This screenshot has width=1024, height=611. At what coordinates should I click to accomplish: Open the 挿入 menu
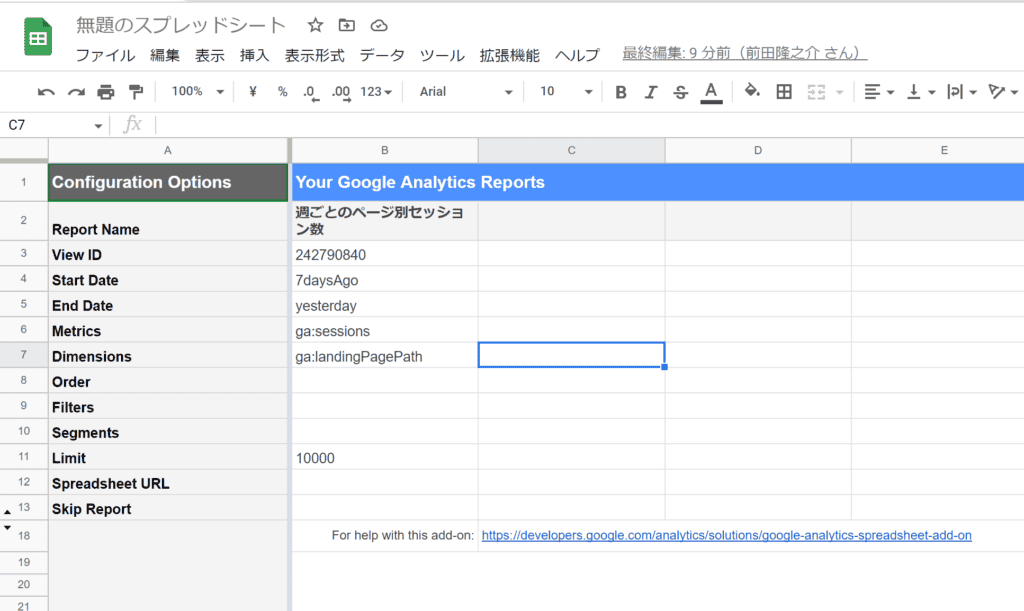255,55
